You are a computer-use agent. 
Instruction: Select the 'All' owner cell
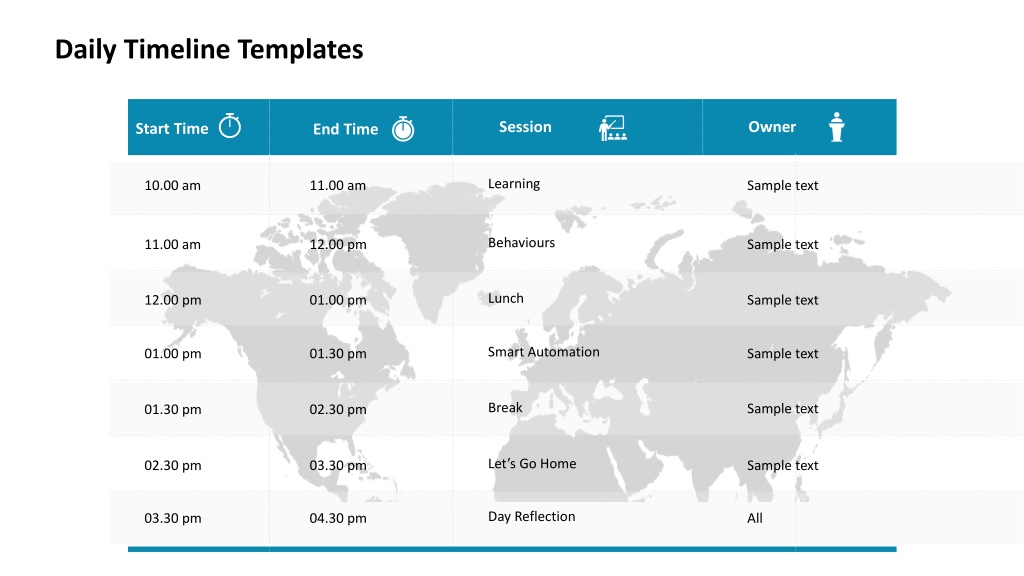click(x=755, y=519)
